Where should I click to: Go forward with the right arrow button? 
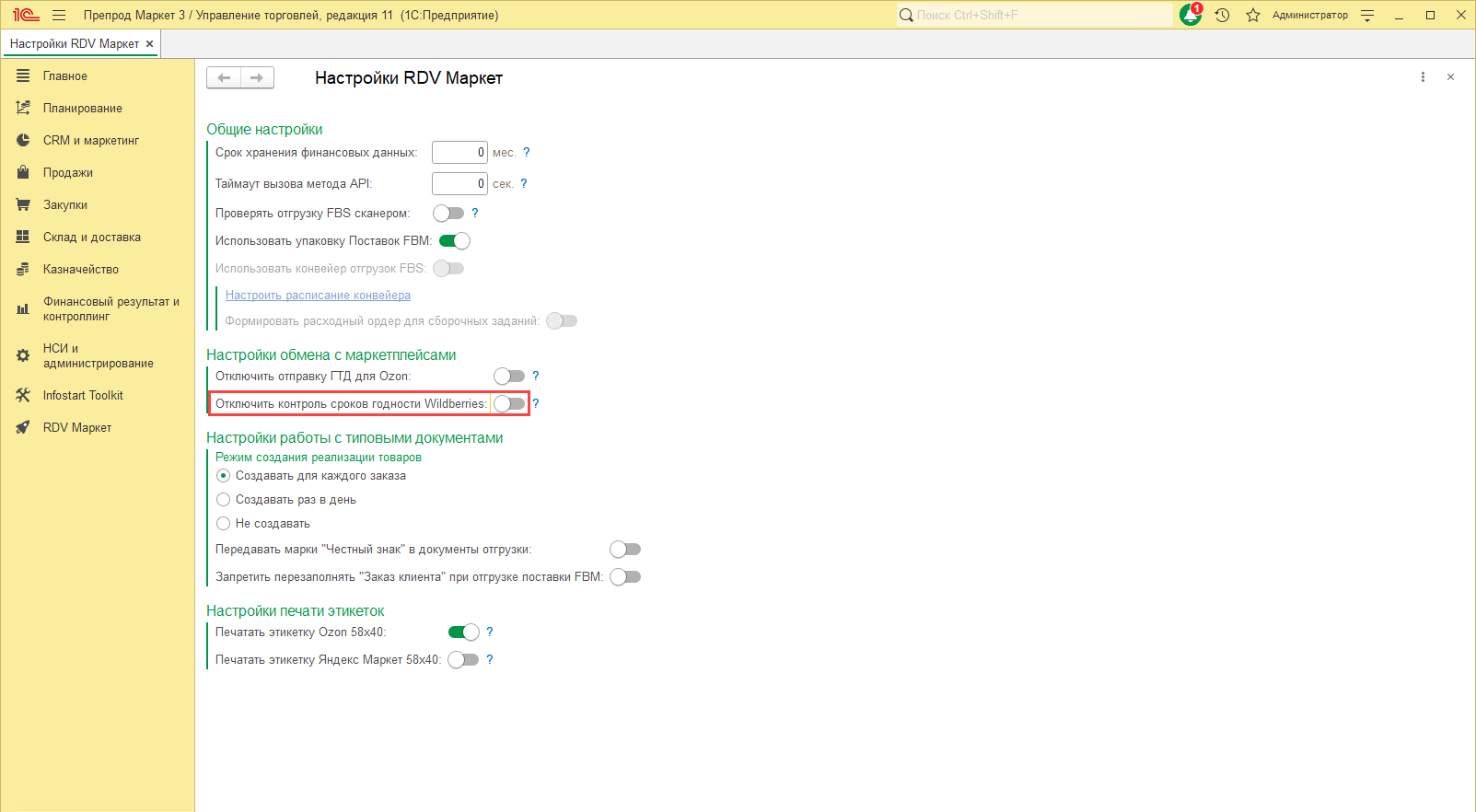point(257,77)
